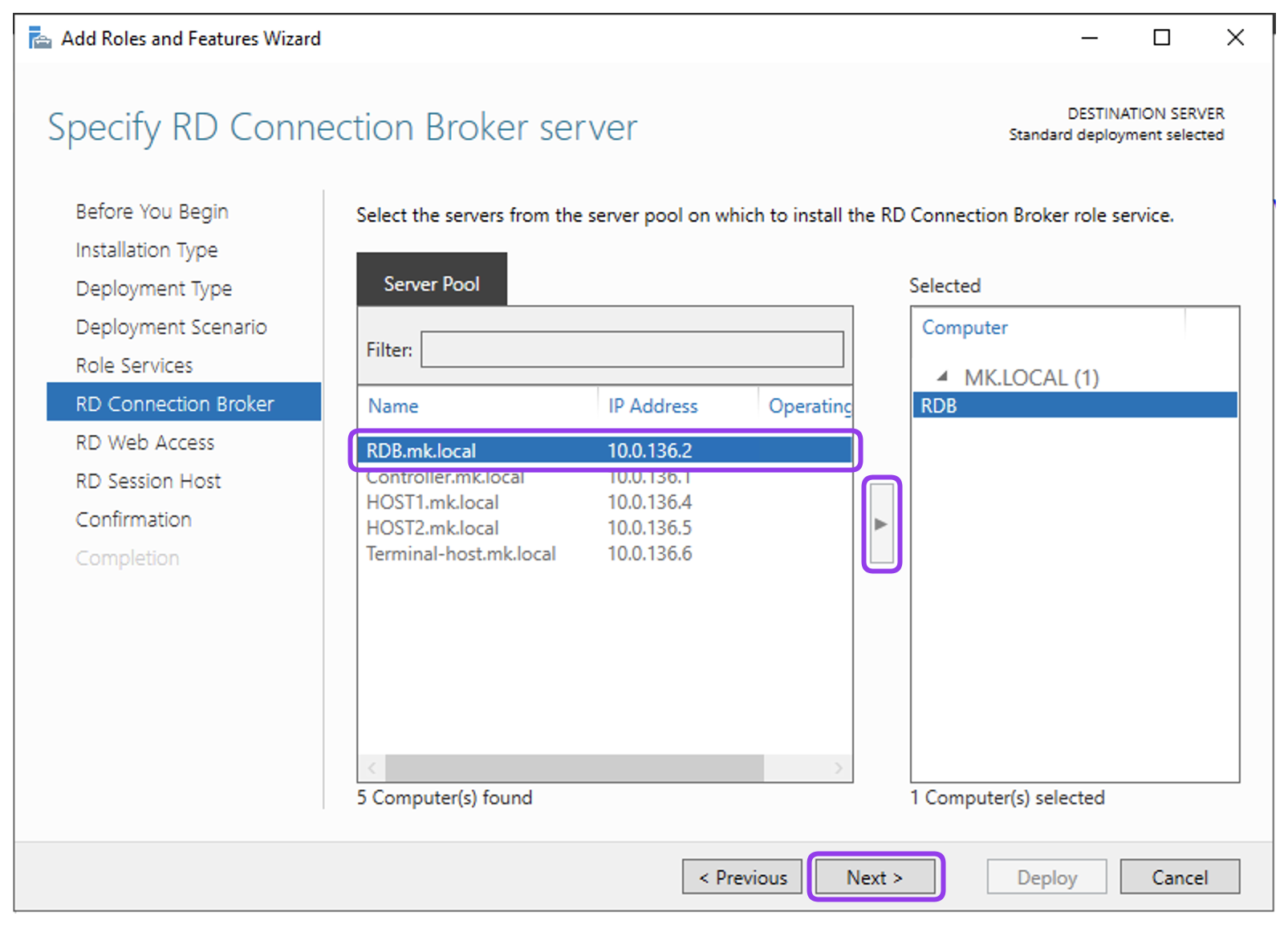Minimize the wizard window
This screenshot has height=932, width=1288.
click(x=1089, y=38)
